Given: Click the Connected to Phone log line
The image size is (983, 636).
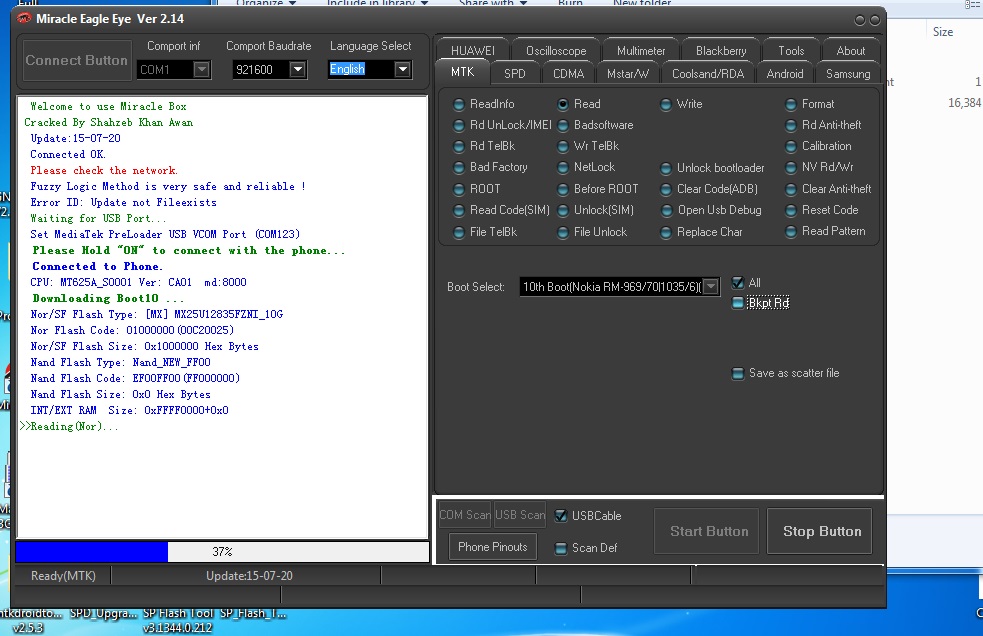Looking at the screenshot, I should click(x=97, y=267).
